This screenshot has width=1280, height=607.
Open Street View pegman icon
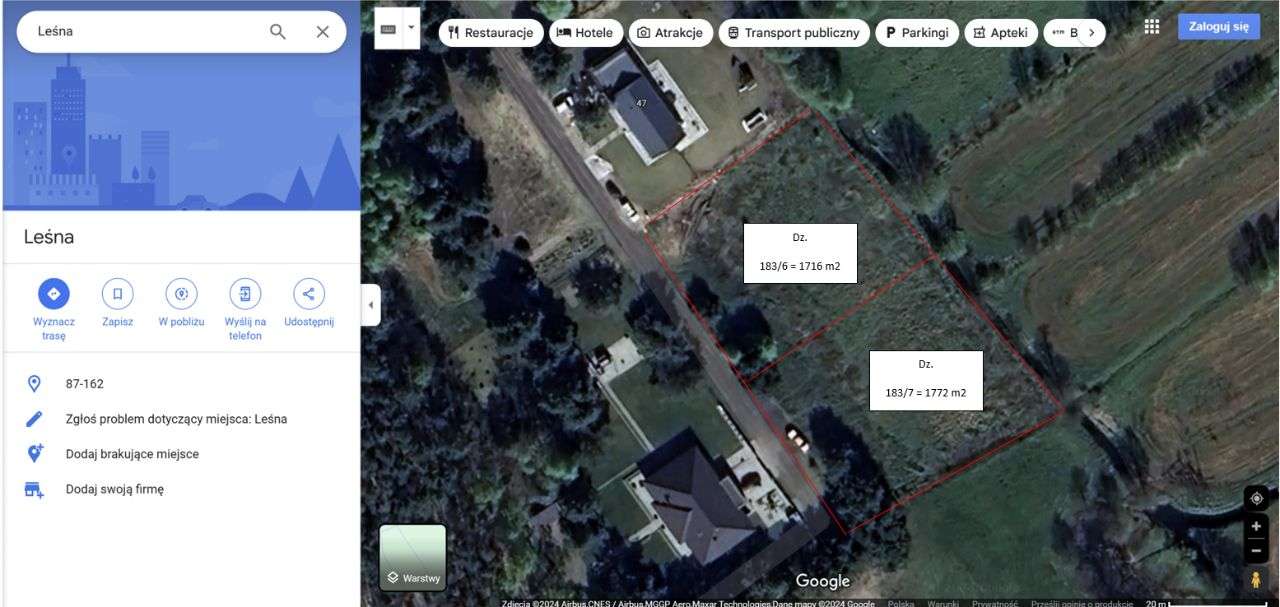(1257, 579)
